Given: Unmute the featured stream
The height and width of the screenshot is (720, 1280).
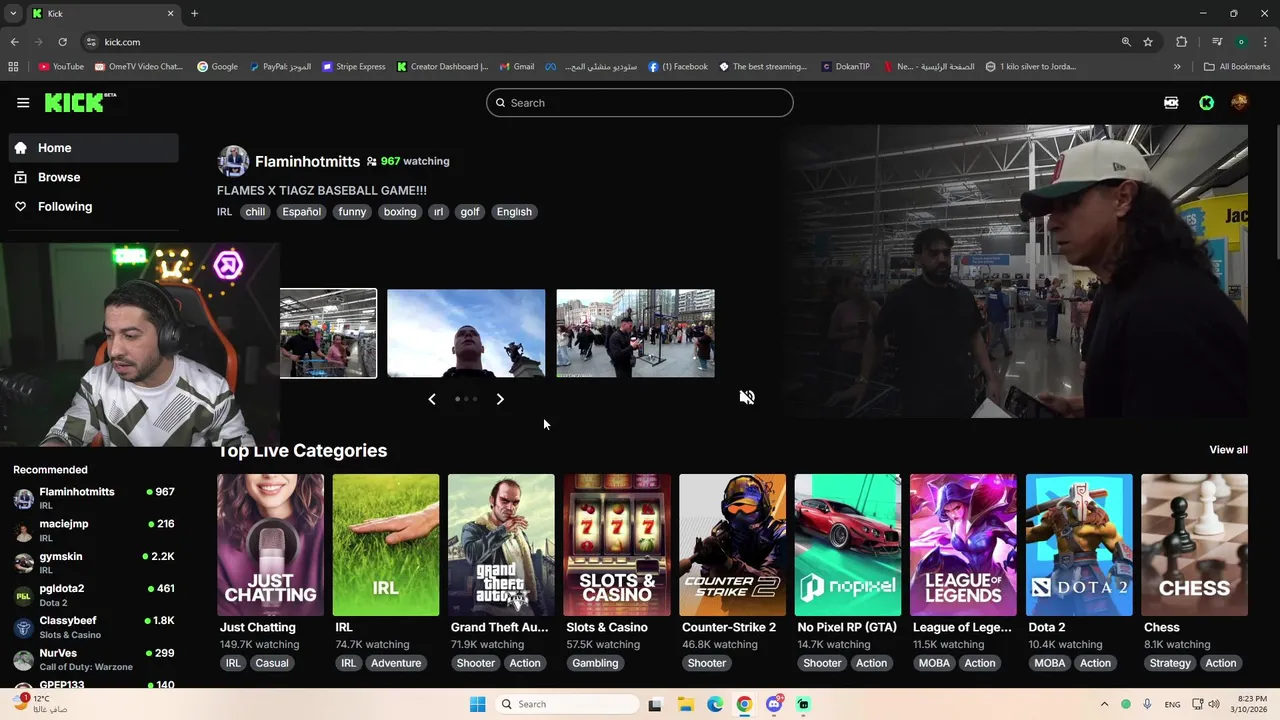Looking at the screenshot, I should coord(747,397).
